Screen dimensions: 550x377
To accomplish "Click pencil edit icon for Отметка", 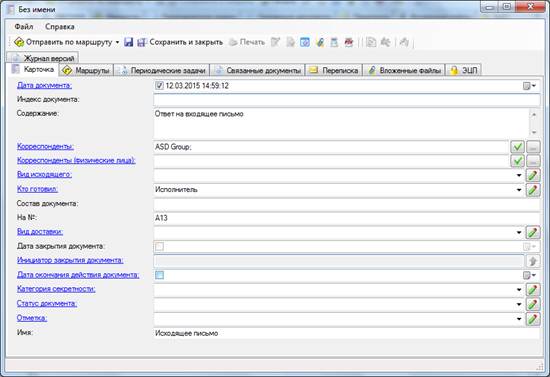I will [533, 318].
